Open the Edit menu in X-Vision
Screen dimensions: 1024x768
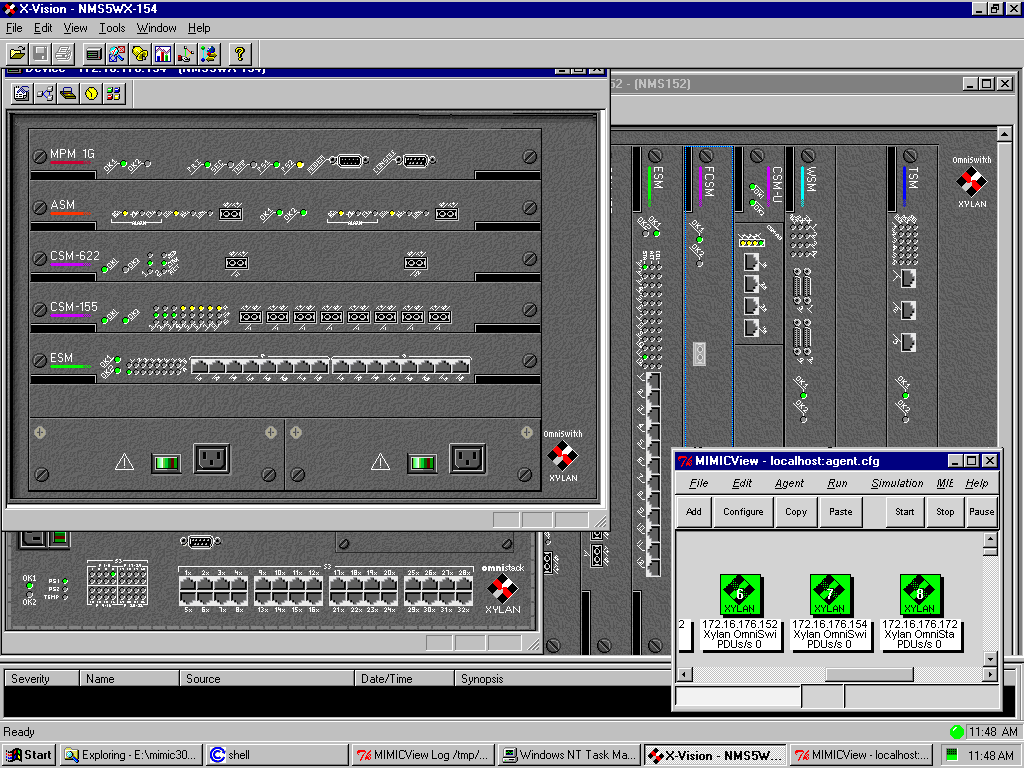pos(43,28)
